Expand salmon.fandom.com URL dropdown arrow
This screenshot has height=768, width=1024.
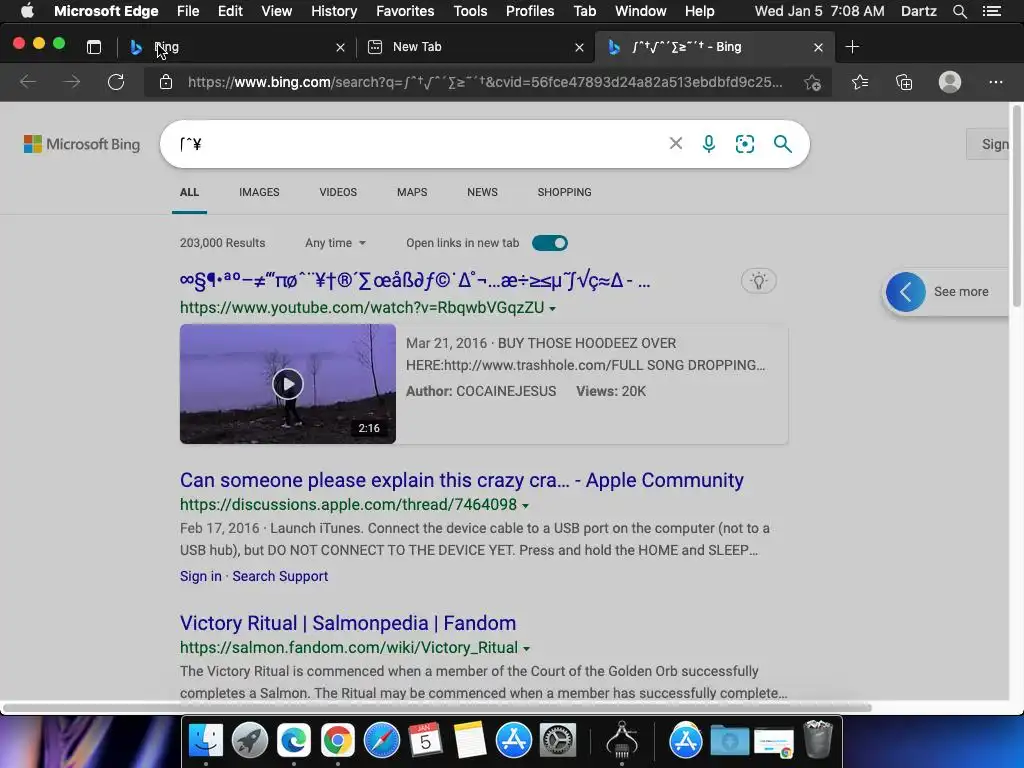coord(526,648)
